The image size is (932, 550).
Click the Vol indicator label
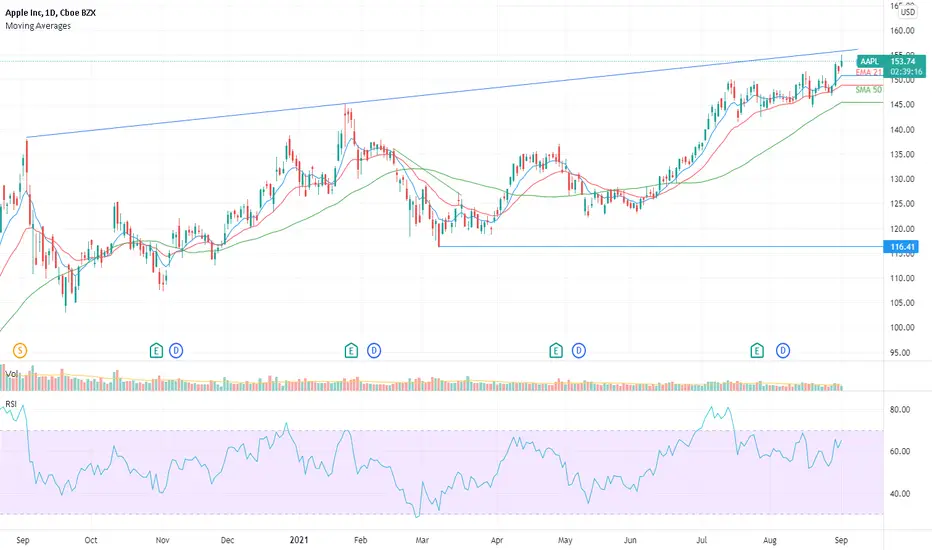tap(12, 374)
